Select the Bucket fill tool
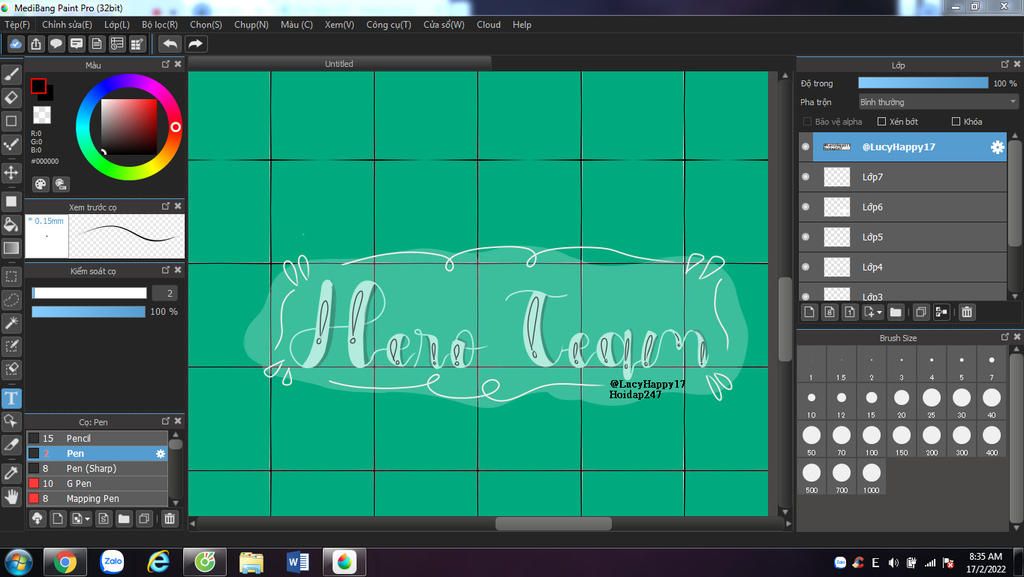Screen dimensions: 1024x577 point(11,225)
